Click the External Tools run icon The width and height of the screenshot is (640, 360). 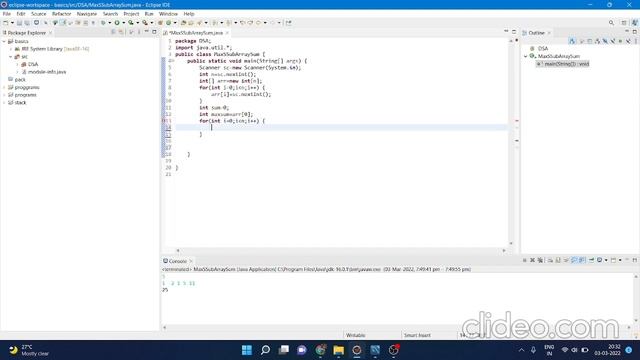145,23
